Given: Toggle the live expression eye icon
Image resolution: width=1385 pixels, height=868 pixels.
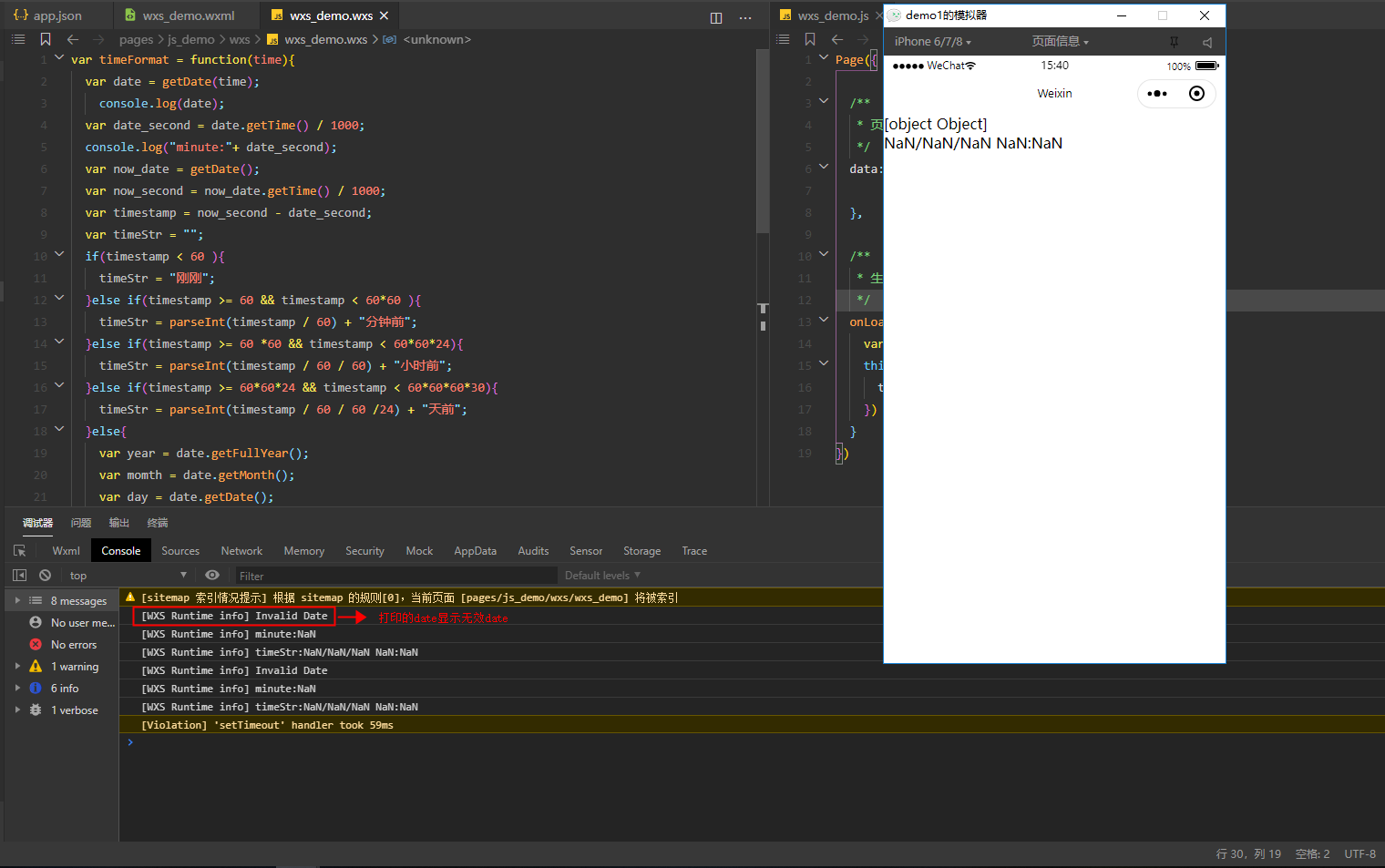Looking at the screenshot, I should point(212,575).
